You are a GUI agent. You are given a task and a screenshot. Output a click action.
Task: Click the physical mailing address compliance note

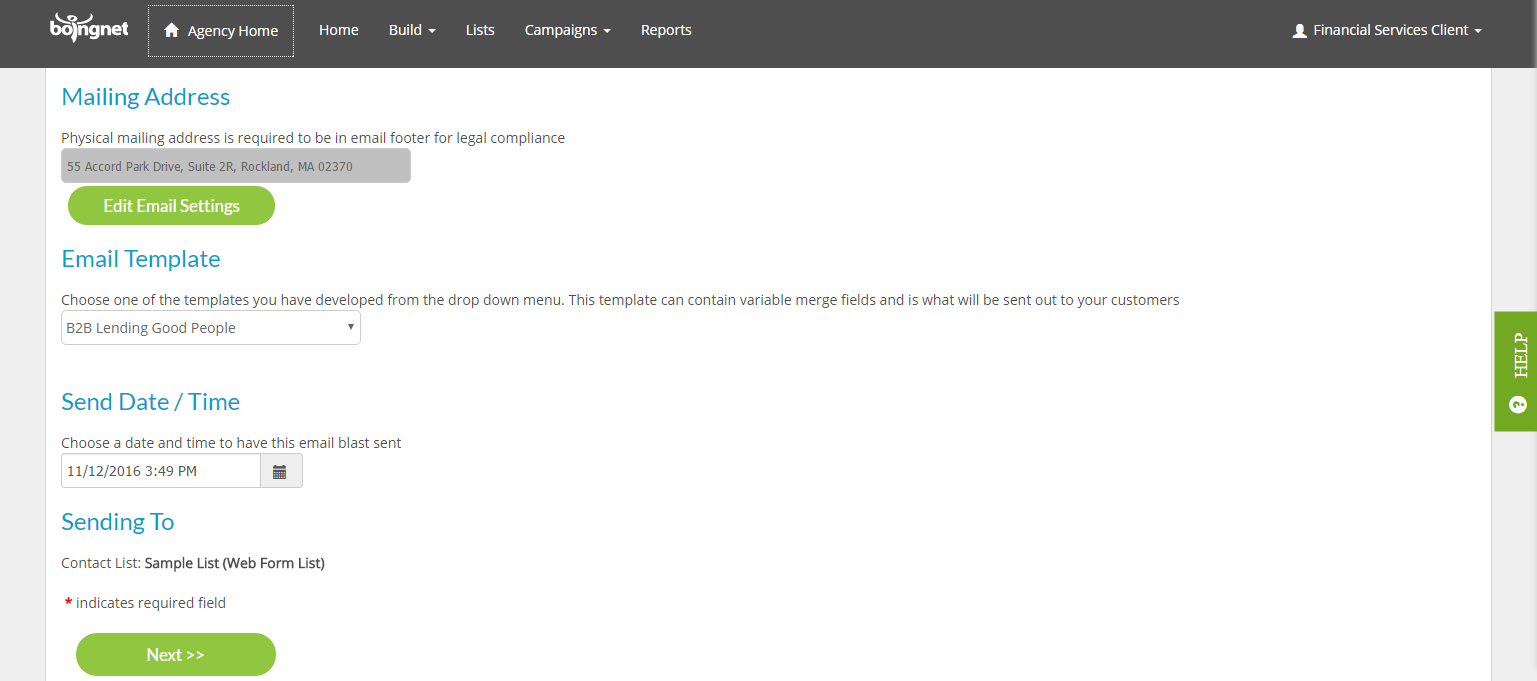coord(313,138)
